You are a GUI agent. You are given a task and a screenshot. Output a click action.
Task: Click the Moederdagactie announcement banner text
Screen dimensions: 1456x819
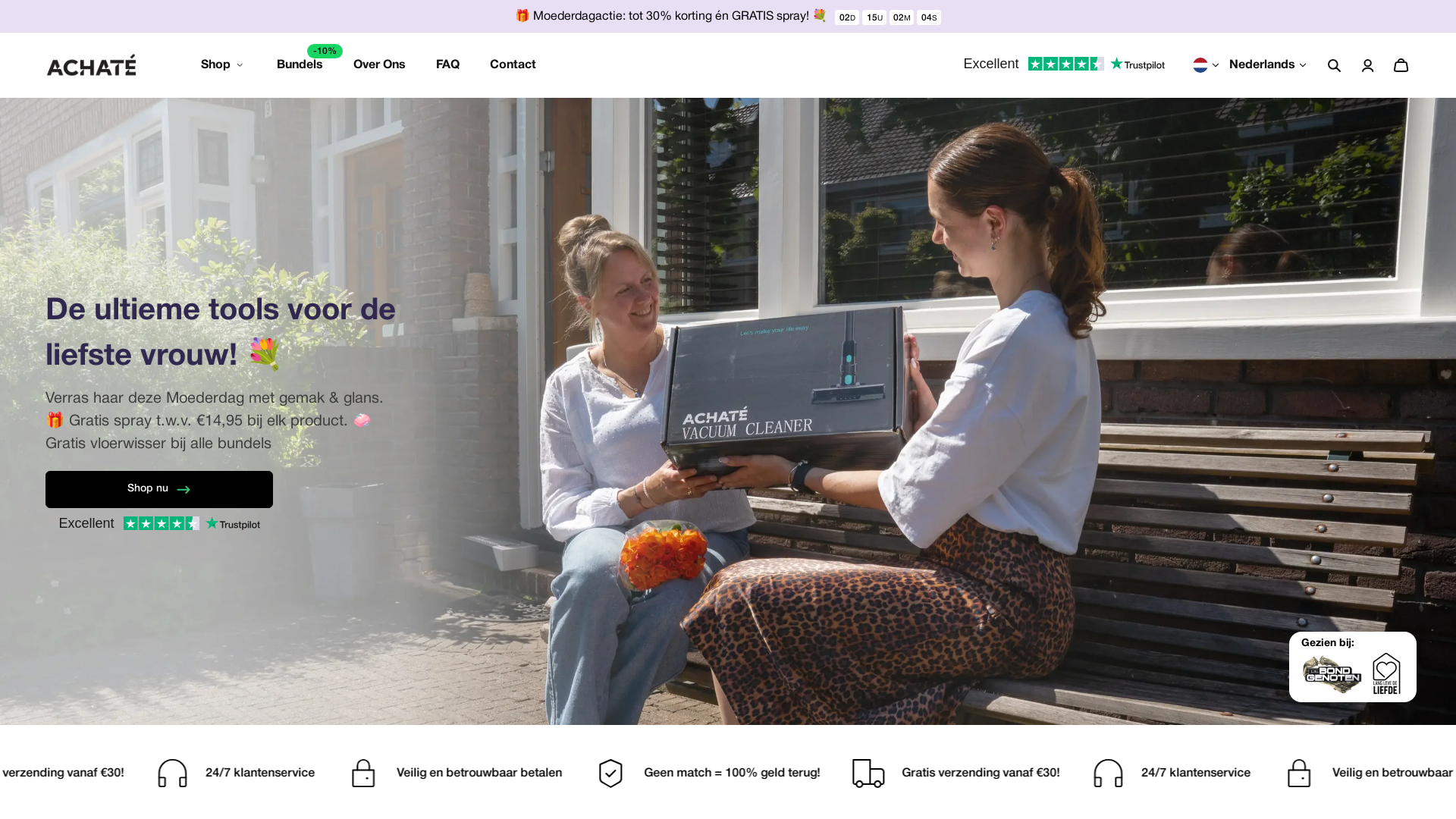pyautogui.click(x=670, y=16)
